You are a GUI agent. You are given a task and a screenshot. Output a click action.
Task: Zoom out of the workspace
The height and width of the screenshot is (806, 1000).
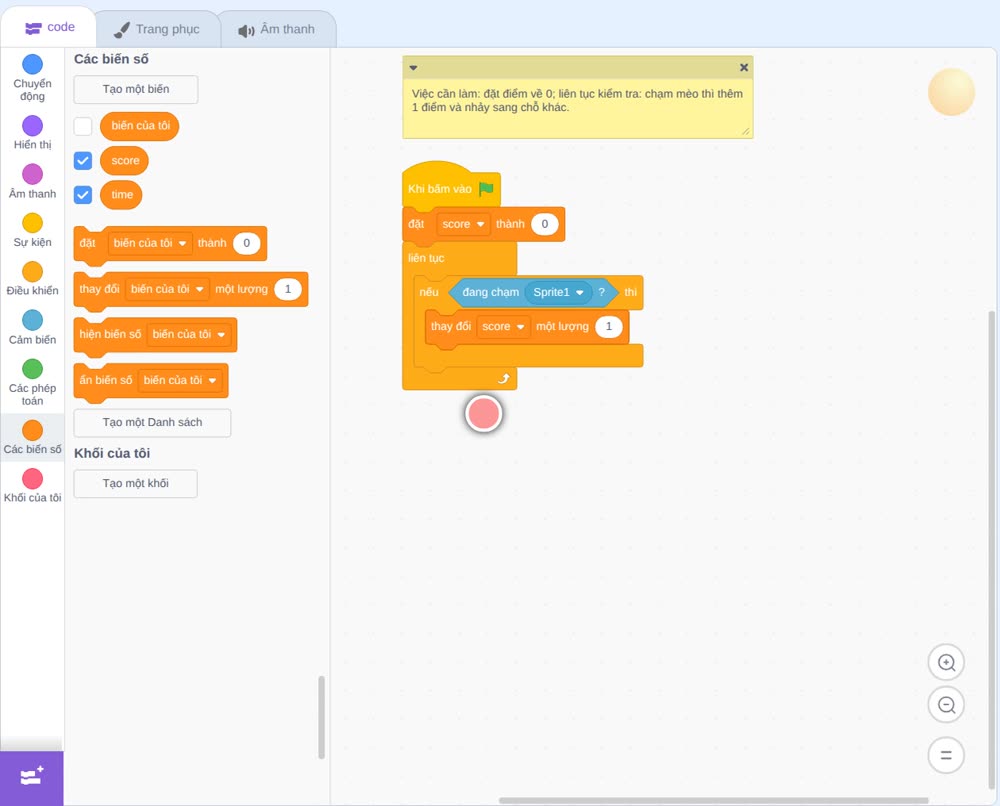[946, 705]
